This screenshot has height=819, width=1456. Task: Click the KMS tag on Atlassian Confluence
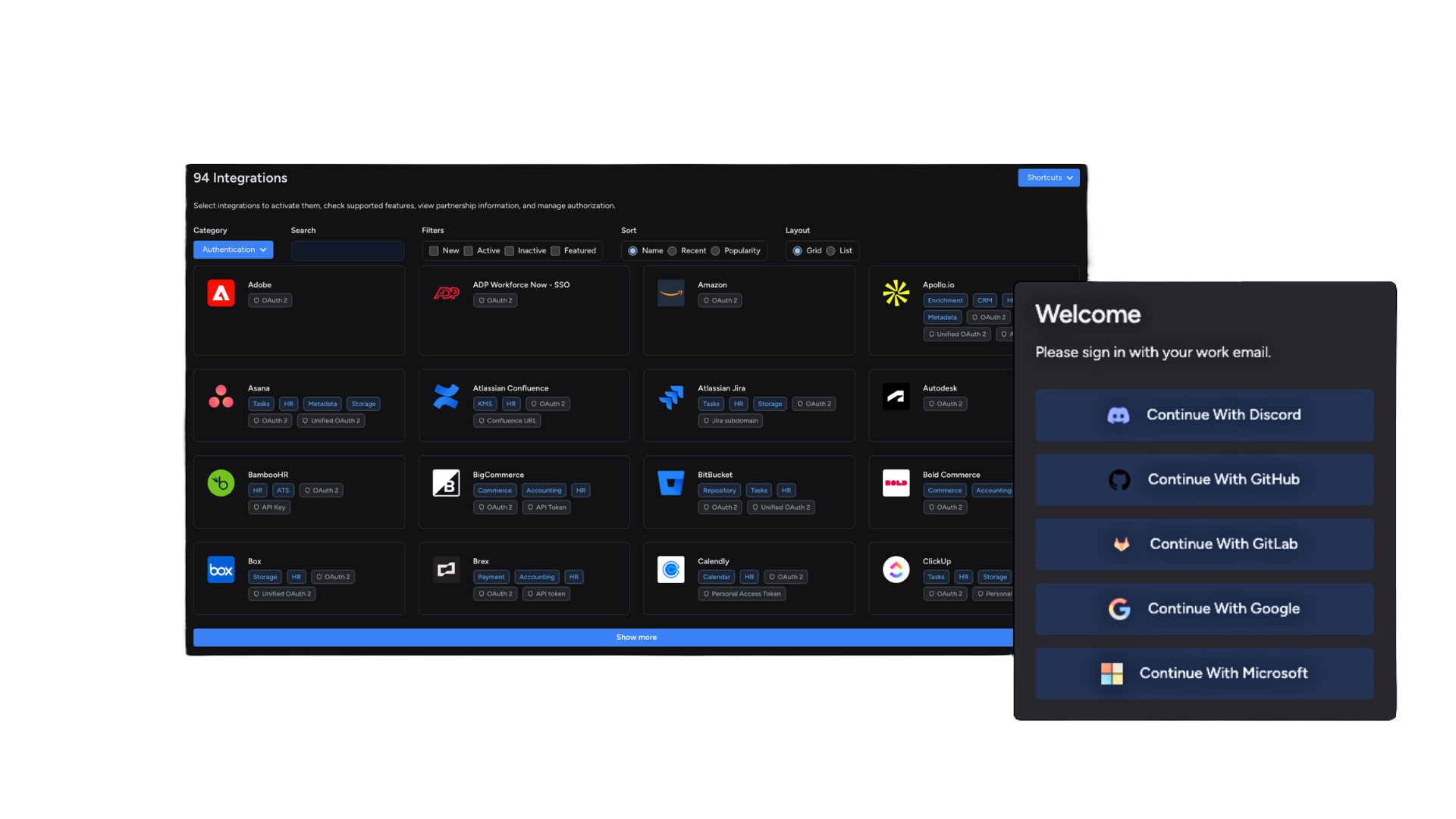pos(485,404)
